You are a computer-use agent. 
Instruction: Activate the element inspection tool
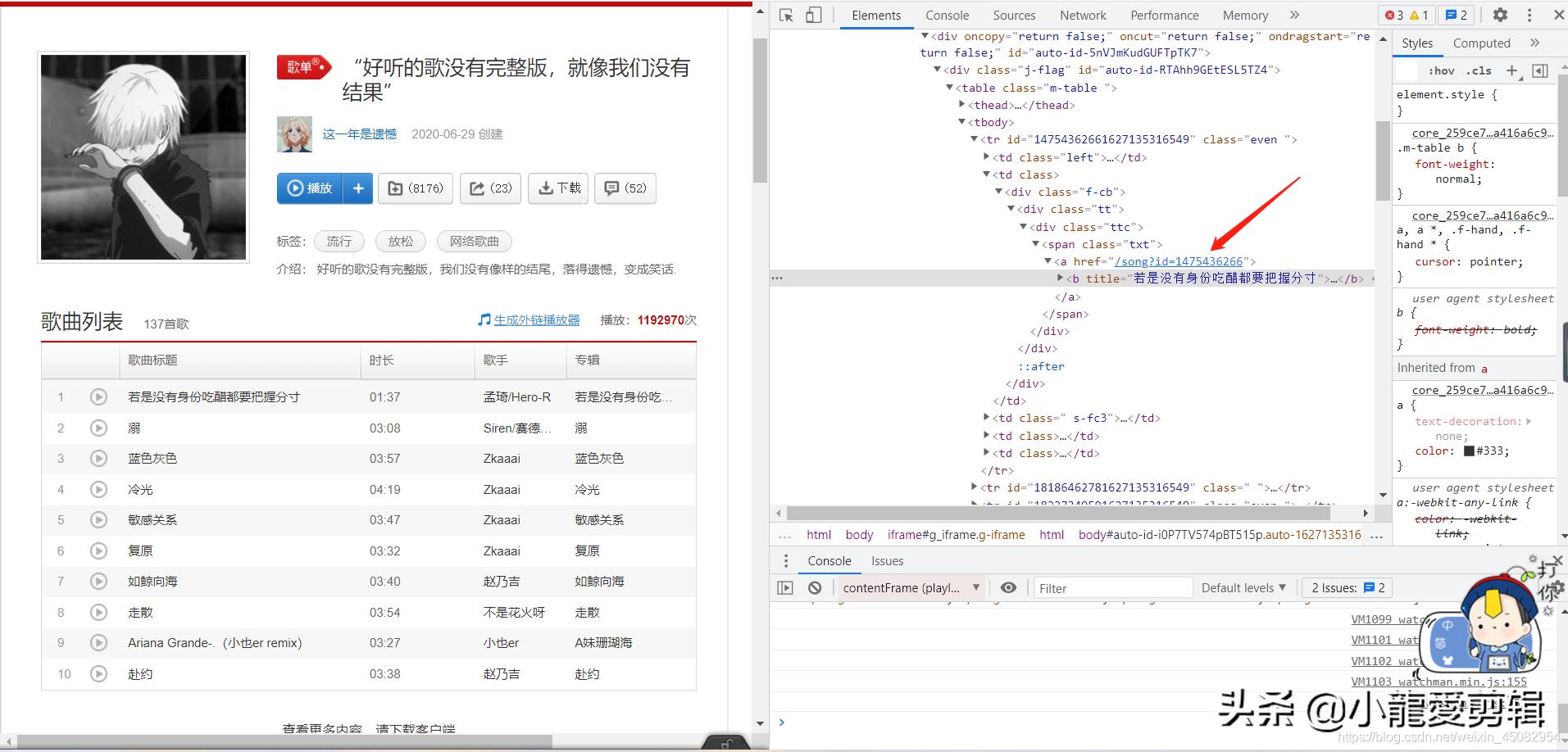787,15
